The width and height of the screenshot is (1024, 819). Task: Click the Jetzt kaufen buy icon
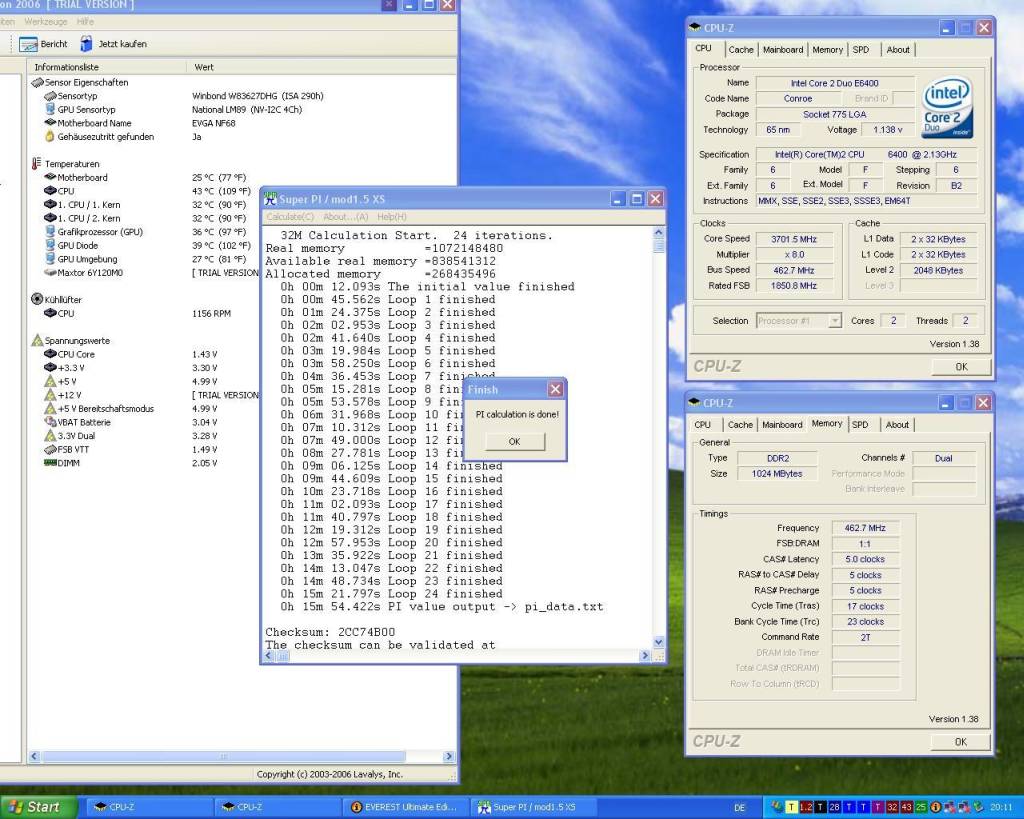pos(86,44)
